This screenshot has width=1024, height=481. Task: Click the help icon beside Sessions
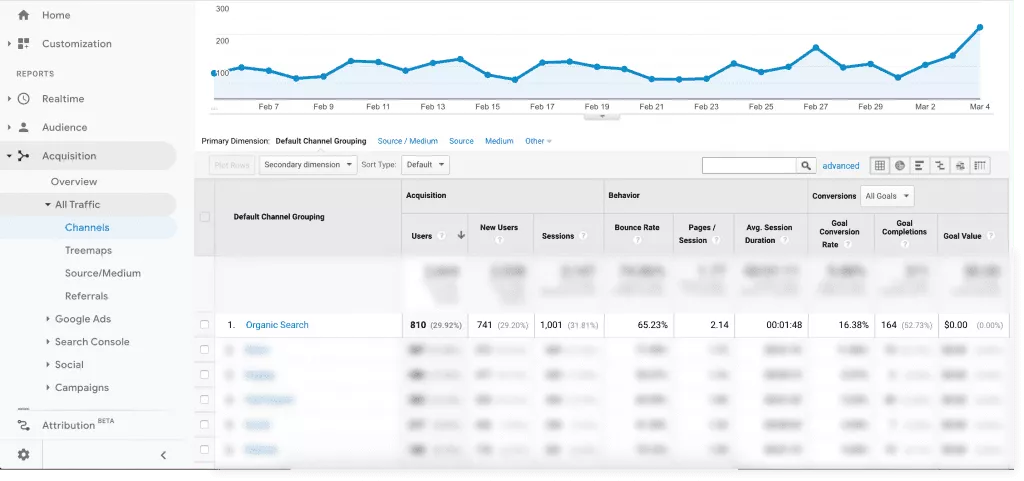tap(583, 236)
